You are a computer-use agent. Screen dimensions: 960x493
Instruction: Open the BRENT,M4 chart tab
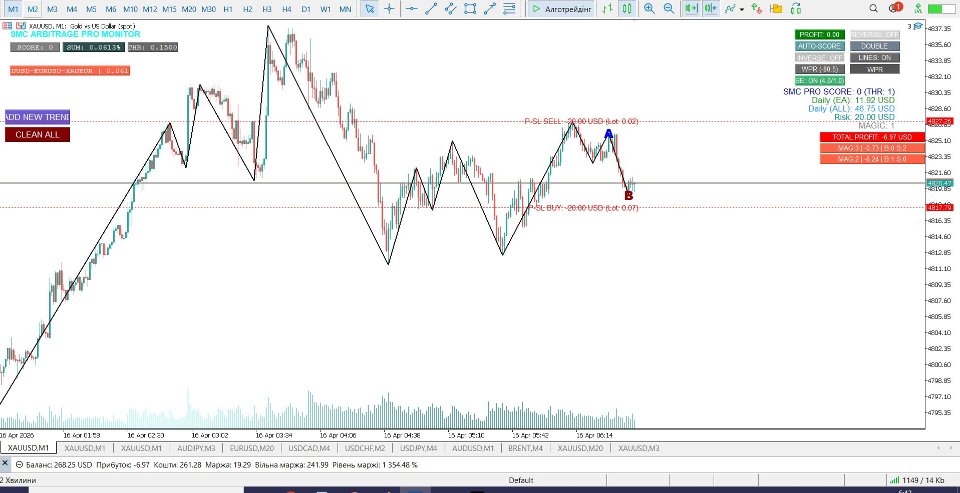(525, 448)
